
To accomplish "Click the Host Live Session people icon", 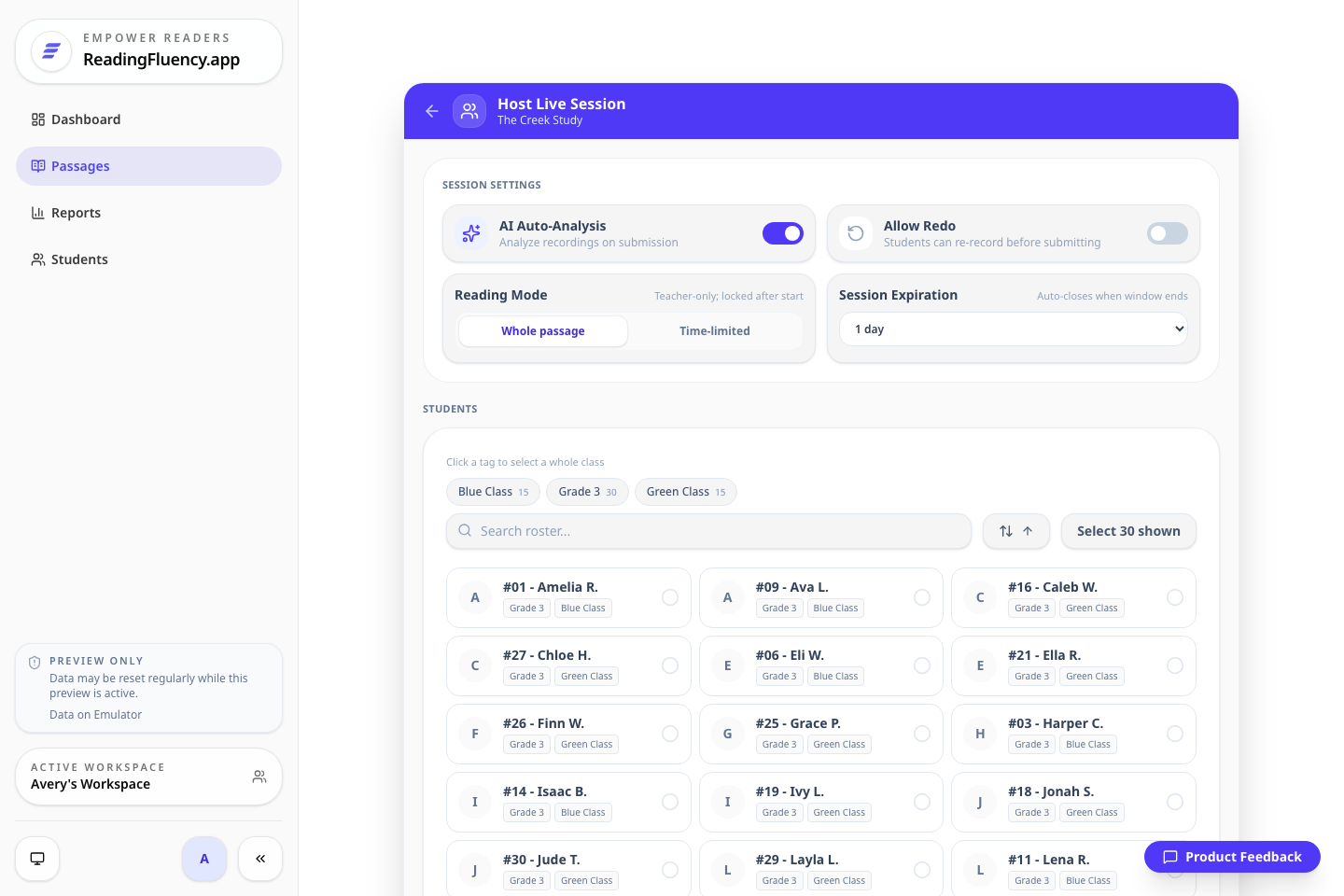I will coord(469,111).
